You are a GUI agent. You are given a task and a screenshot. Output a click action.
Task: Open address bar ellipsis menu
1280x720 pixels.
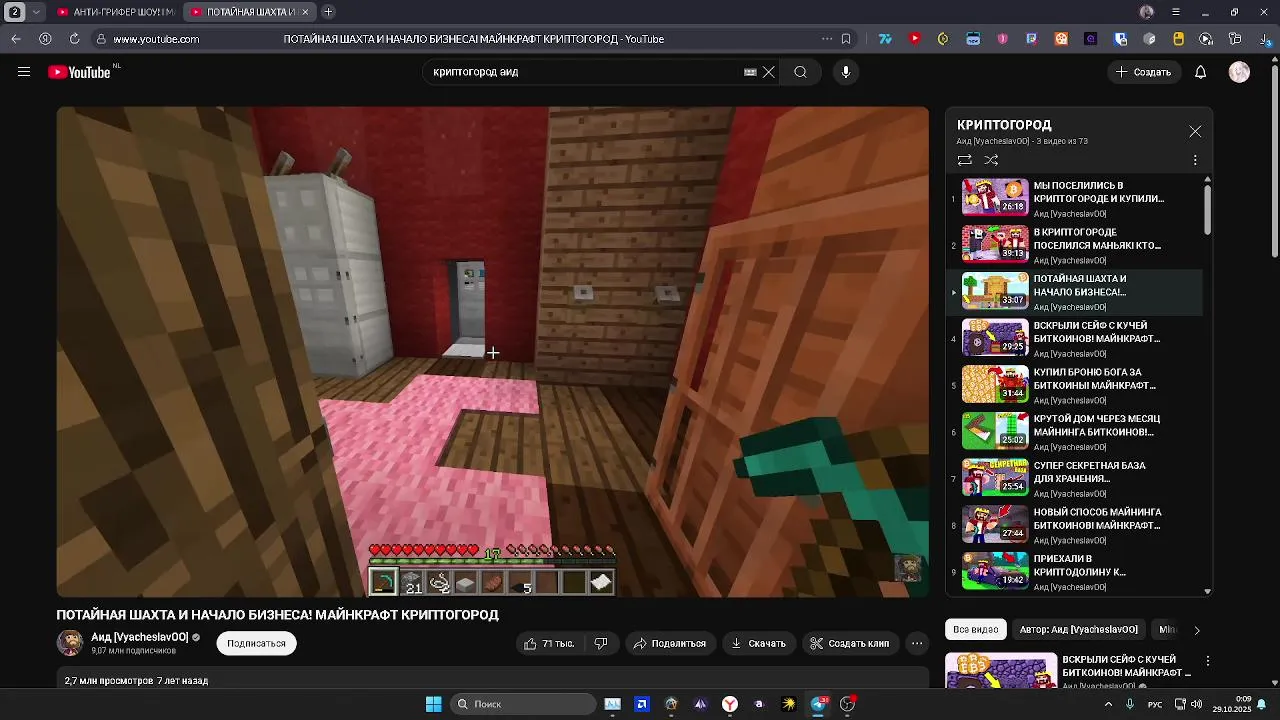click(826, 39)
